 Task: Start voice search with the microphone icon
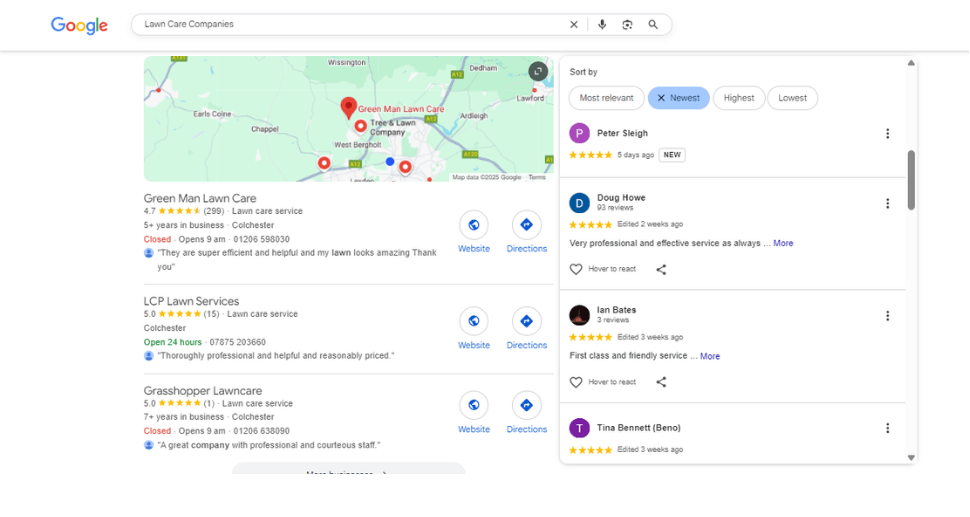point(602,25)
